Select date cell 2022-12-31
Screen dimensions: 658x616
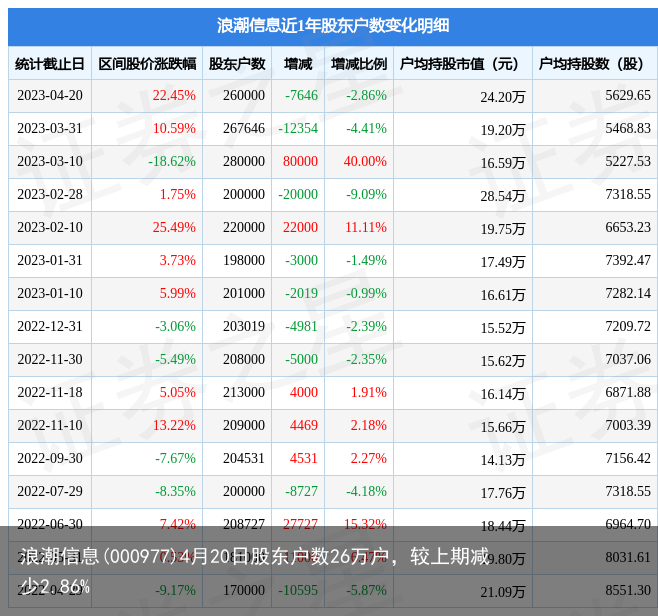[x=50, y=326]
